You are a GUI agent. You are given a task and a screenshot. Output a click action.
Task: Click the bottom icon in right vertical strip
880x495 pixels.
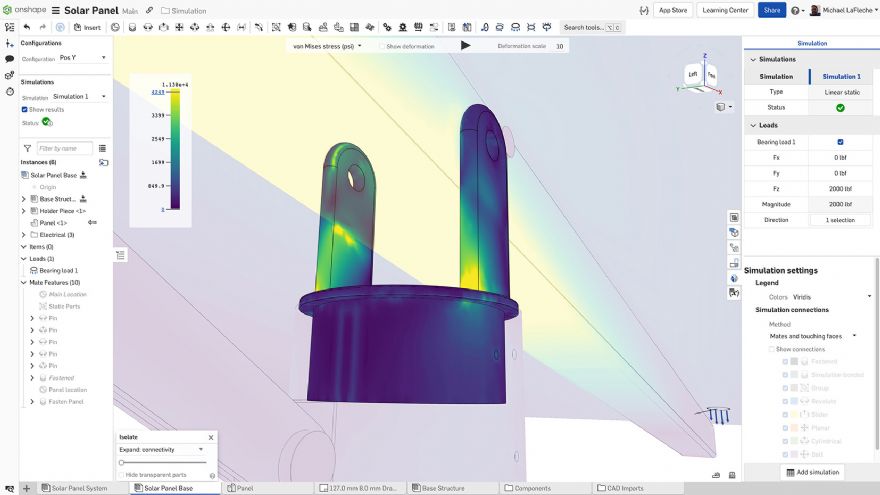(734, 292)
